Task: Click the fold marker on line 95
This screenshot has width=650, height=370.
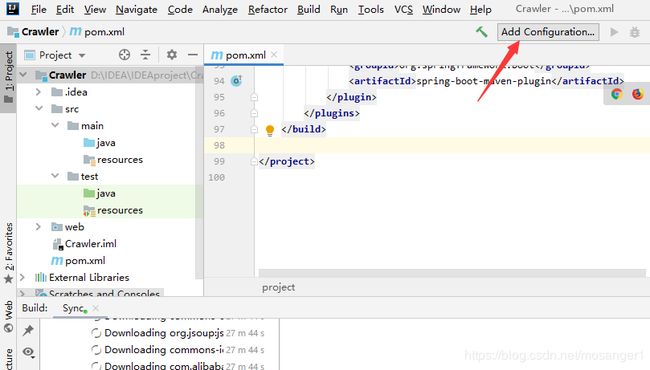Action: tap(254, 97)
